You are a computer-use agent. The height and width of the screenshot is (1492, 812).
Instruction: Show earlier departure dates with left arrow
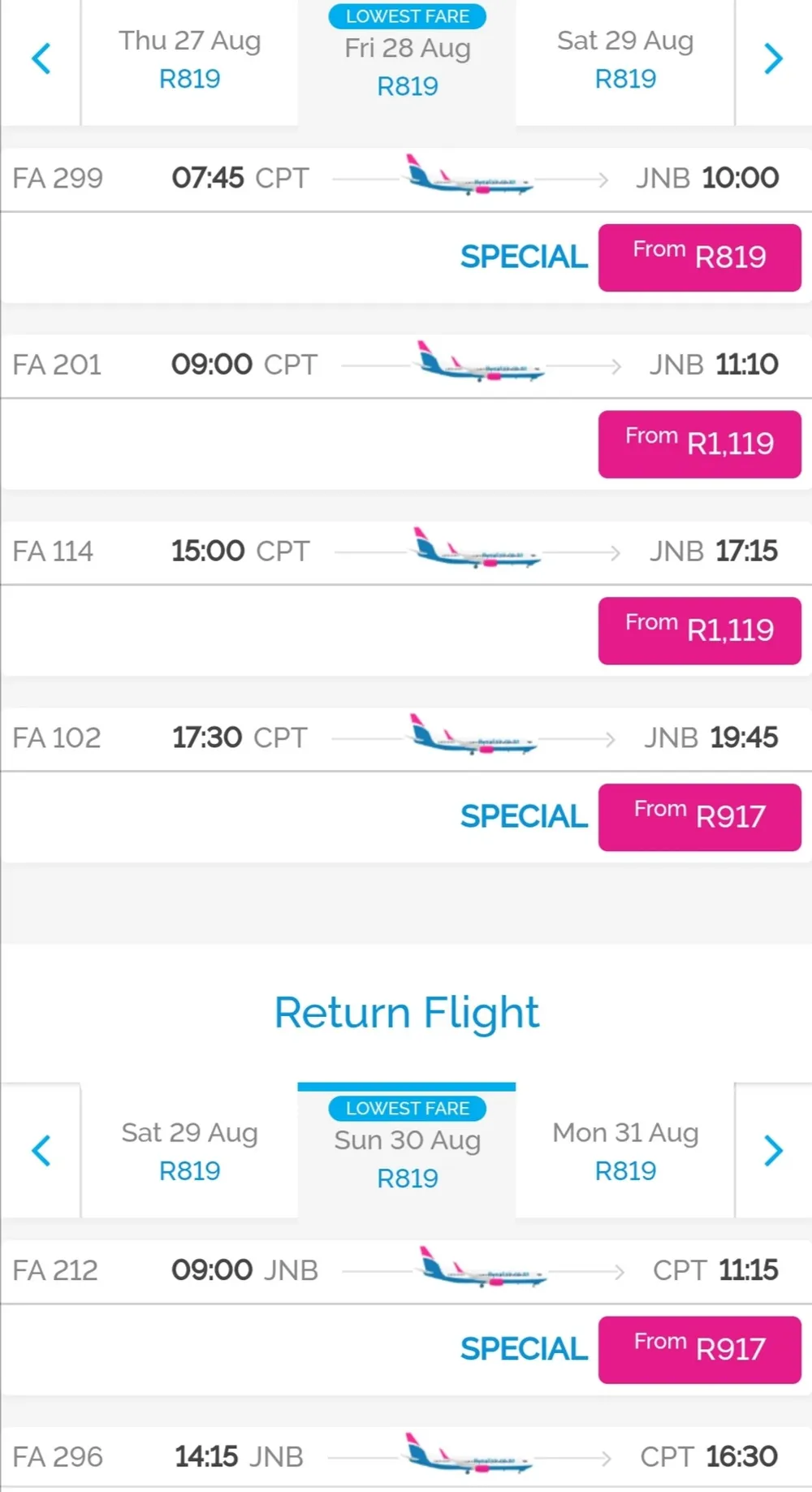pos(41,58)
